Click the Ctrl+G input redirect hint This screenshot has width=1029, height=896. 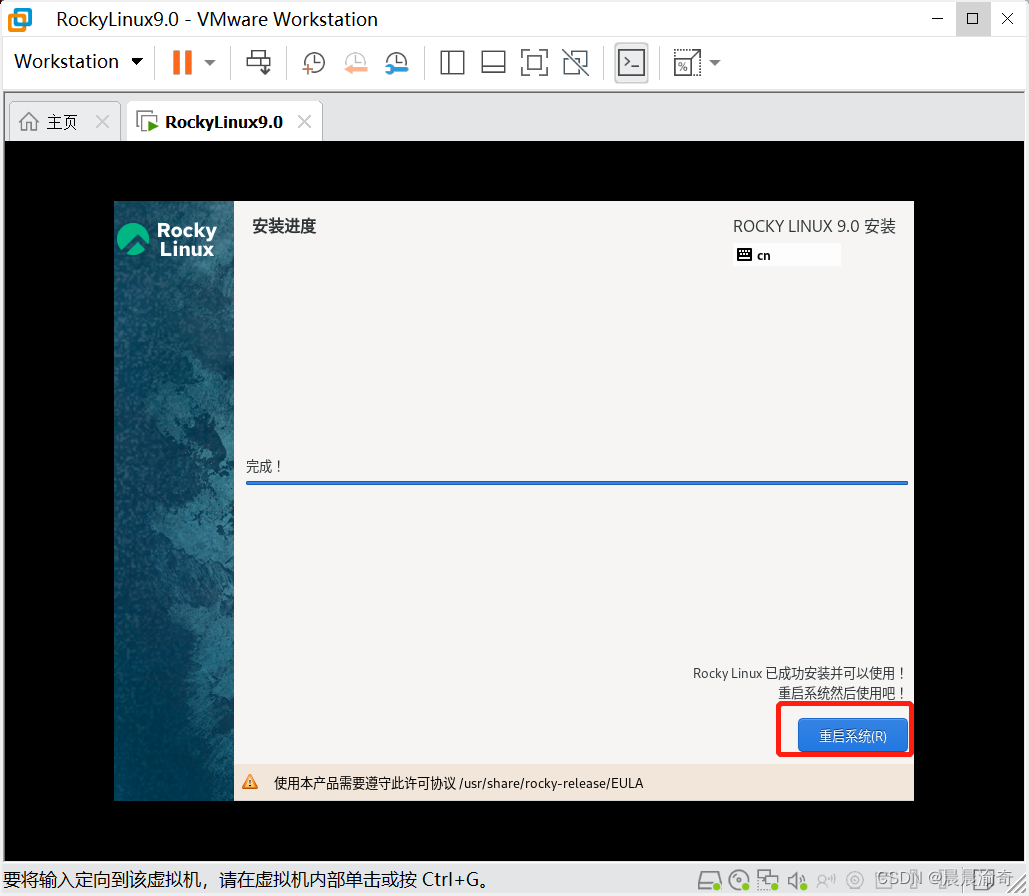(246, 880)
